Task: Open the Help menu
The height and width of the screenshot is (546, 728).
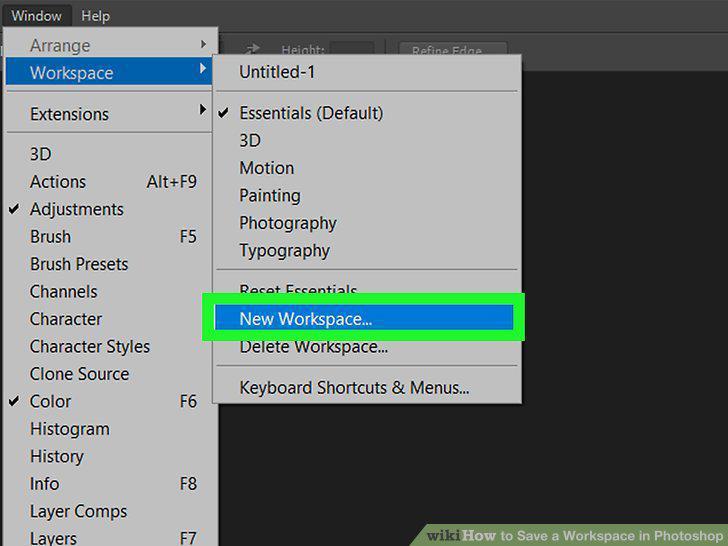Action: pyautogui.click(x=95, y=15)
